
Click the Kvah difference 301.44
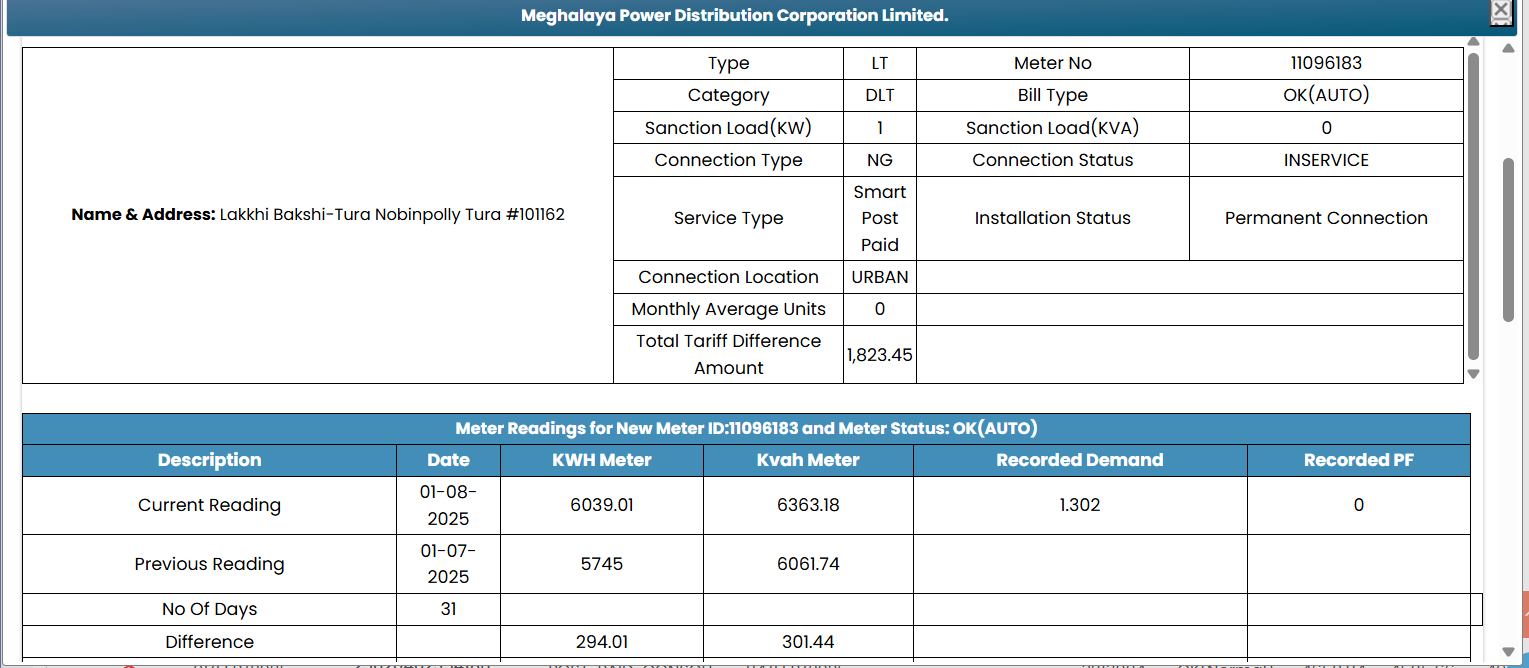pyautogui.click(x=808, y=642)
